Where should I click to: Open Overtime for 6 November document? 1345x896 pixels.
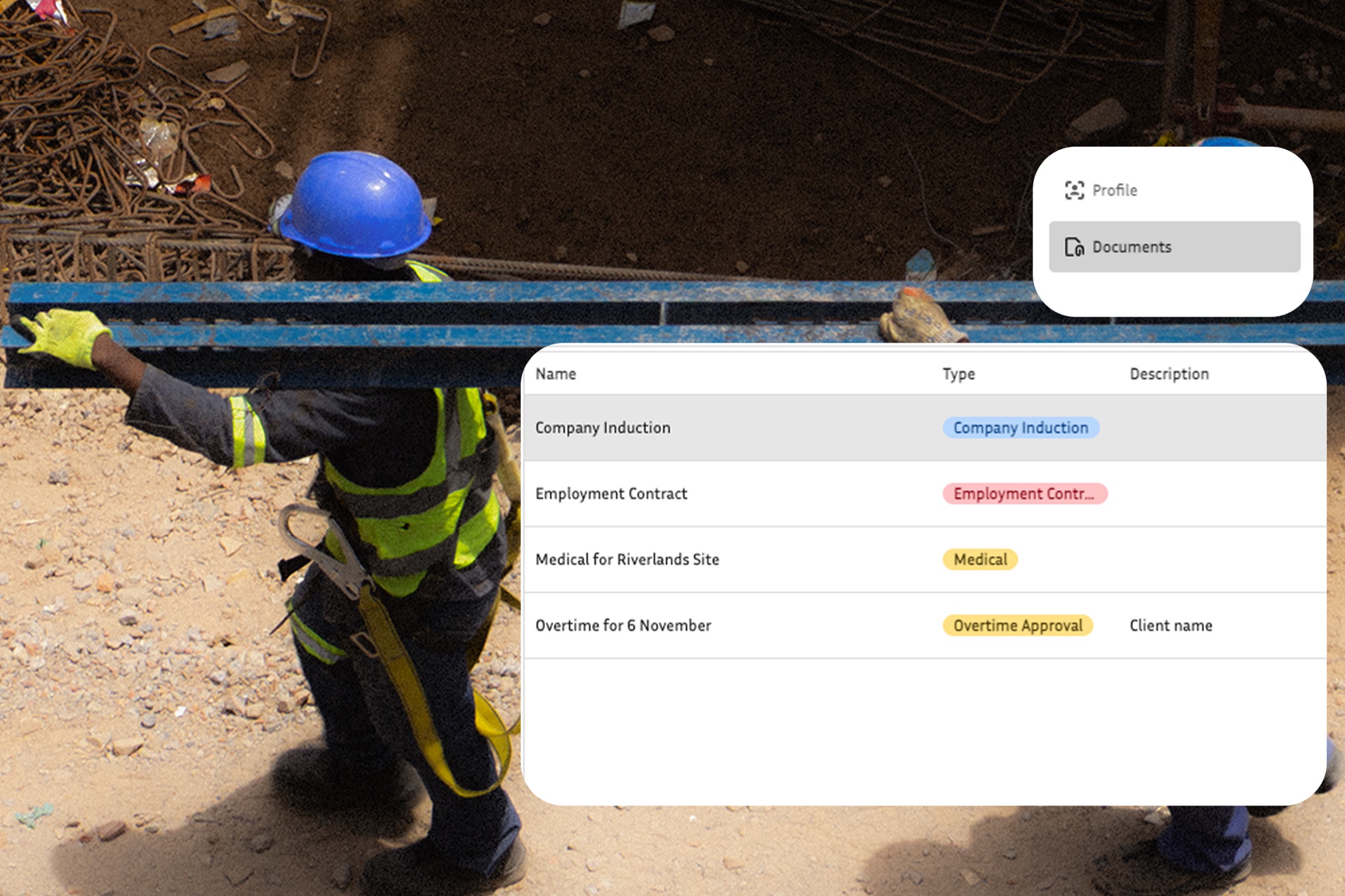click(x=623, y=626)
